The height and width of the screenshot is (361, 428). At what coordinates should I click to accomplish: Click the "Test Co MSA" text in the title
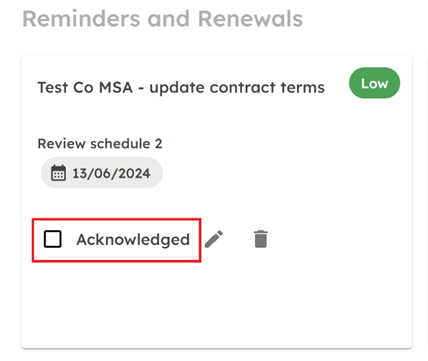pyautogui.click(x=85, y=88)
